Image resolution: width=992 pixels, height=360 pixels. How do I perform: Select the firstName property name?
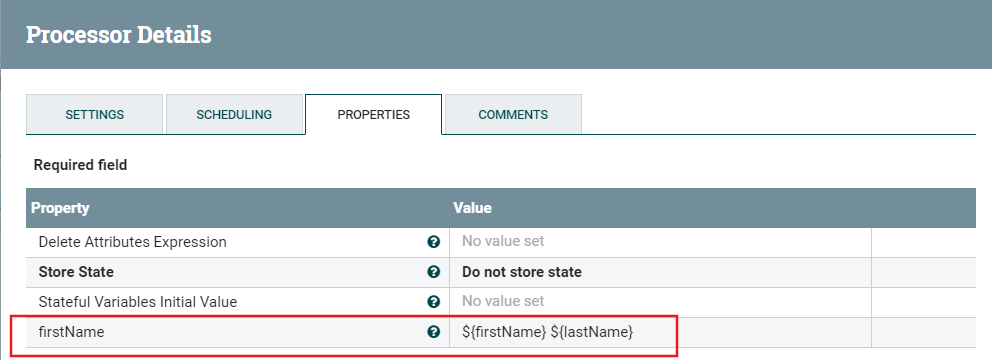tap(71, 332)
